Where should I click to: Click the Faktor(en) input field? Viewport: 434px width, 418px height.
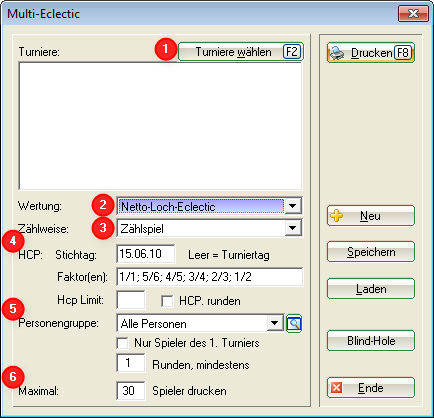(x=210, y=277)
